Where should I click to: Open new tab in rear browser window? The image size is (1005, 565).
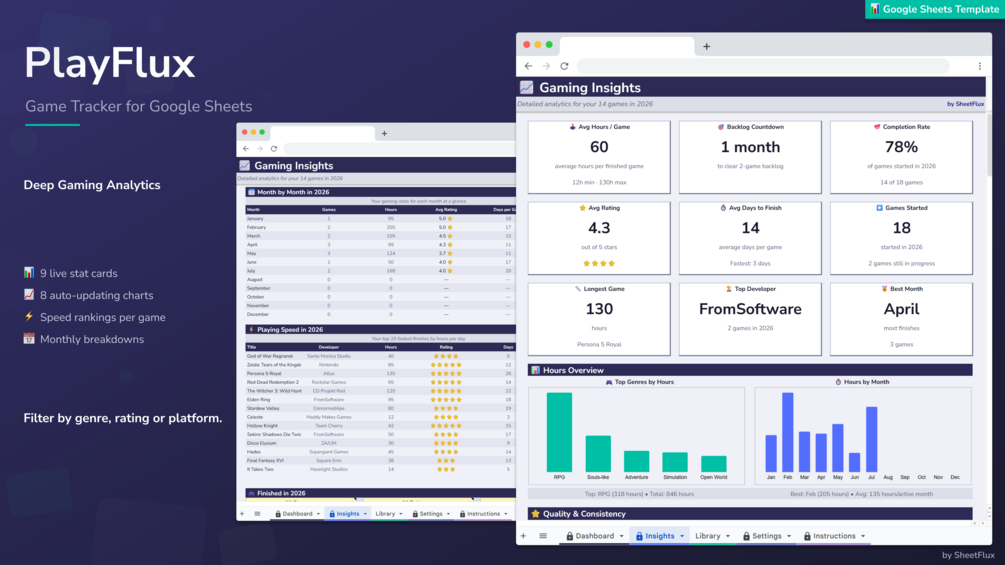pyautogui.click(x=384, y=133)
